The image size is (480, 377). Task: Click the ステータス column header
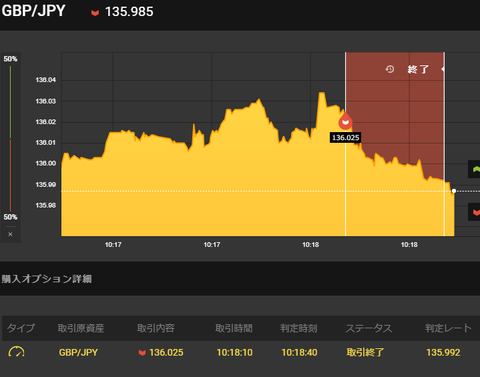369,328
